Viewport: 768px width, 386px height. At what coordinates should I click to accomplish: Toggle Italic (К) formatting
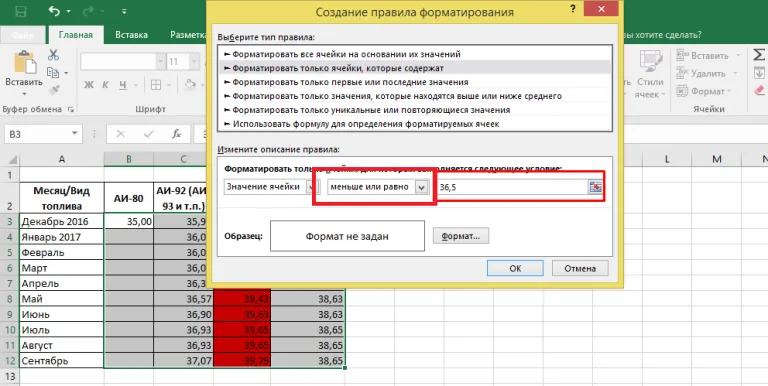coord(105,85)
